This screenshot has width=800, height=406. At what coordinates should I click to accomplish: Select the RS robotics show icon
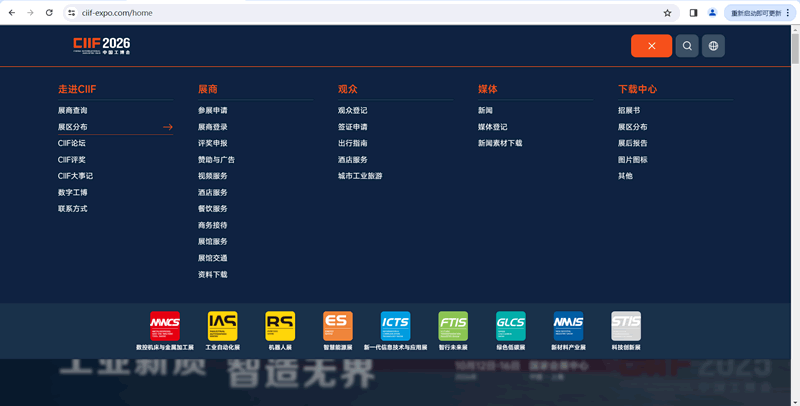point(280,325)
